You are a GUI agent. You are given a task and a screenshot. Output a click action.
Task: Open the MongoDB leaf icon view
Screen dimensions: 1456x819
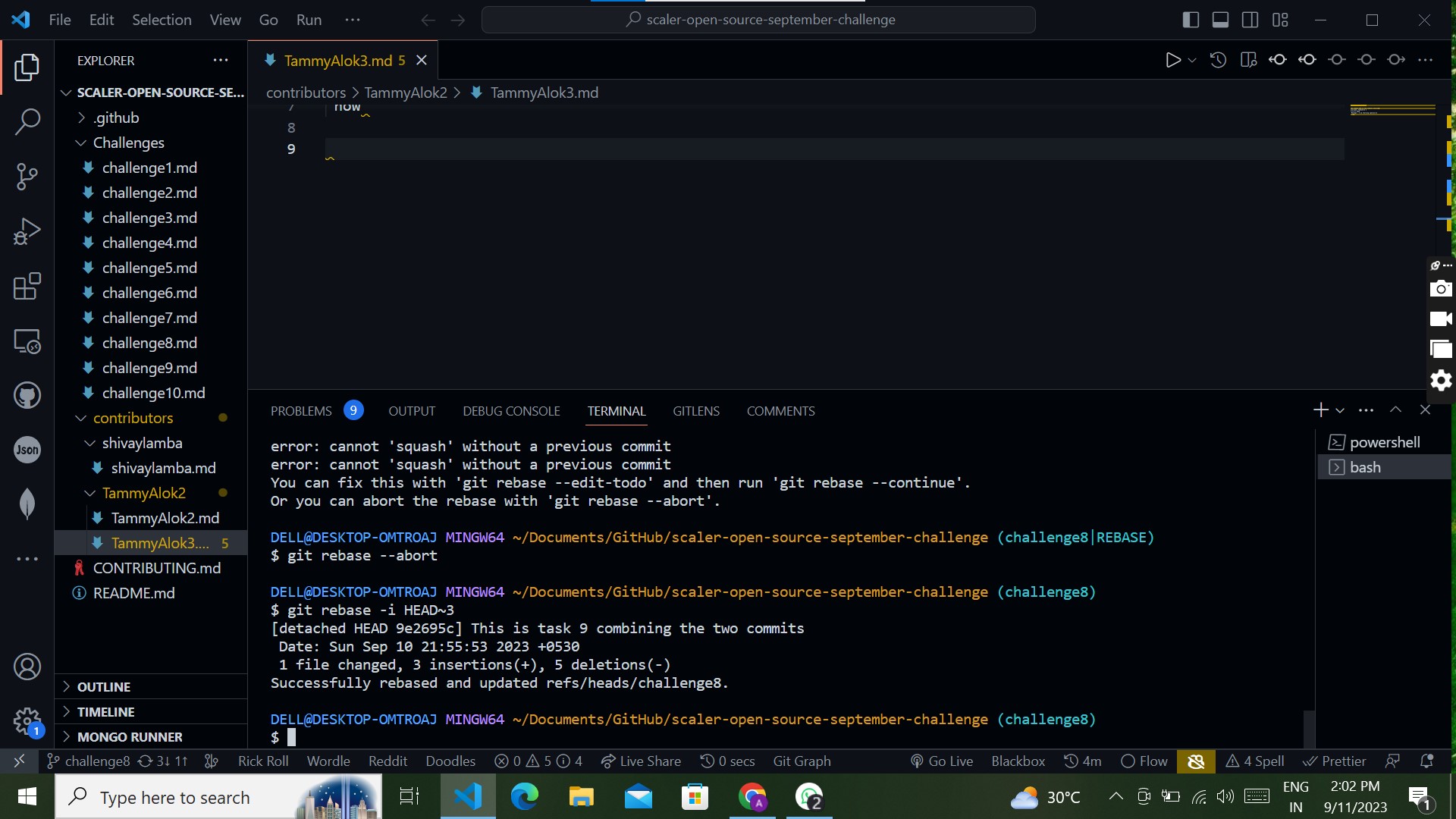pos(27,504)
